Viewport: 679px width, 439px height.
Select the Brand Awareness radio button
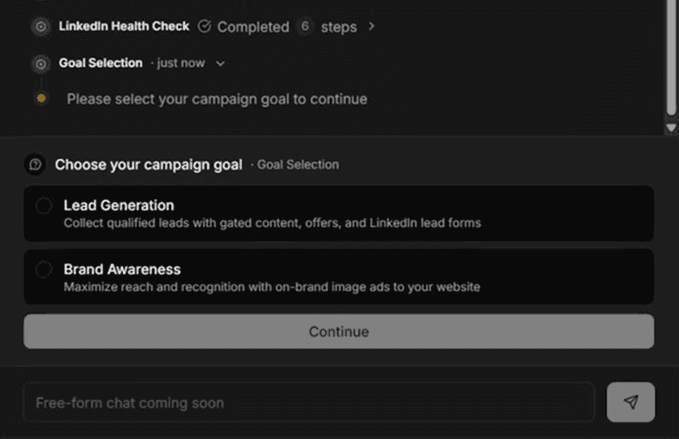click(x=44, y=270)
